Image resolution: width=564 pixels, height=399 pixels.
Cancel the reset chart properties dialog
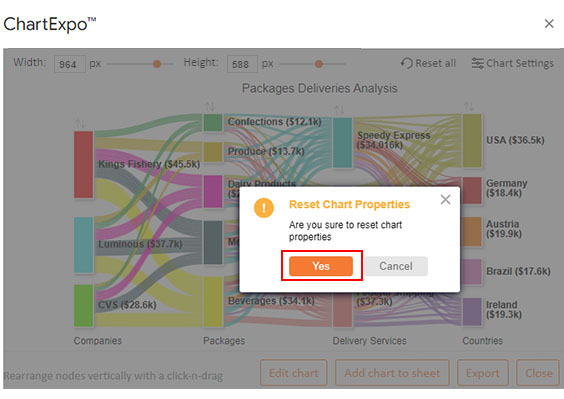(x=396, y=266)
